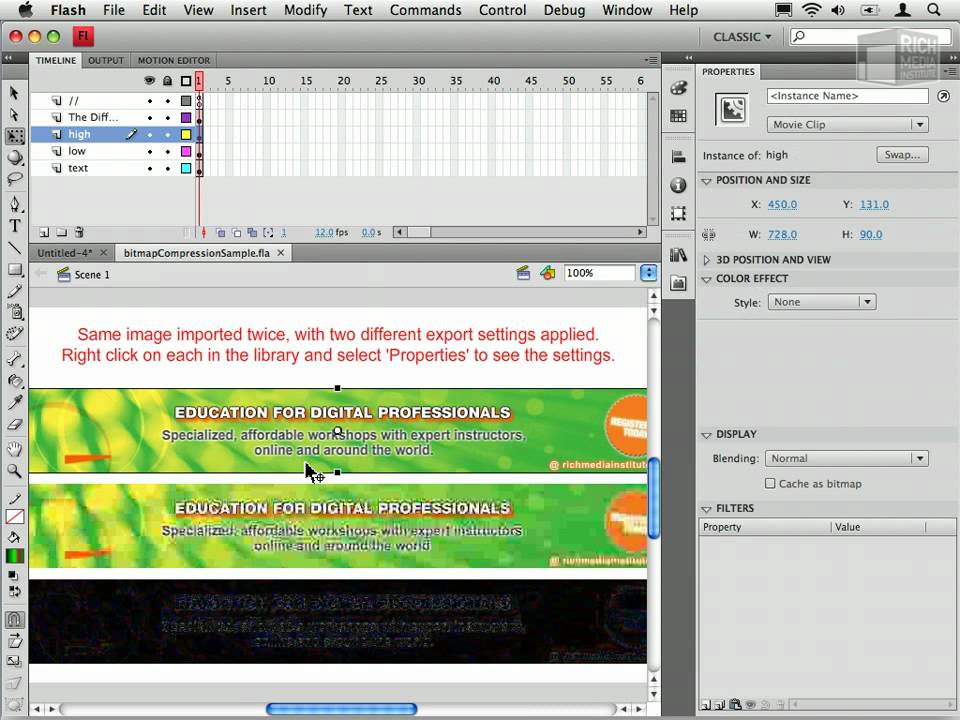Select the Pencil tool
960x720 pixels.
15,291
